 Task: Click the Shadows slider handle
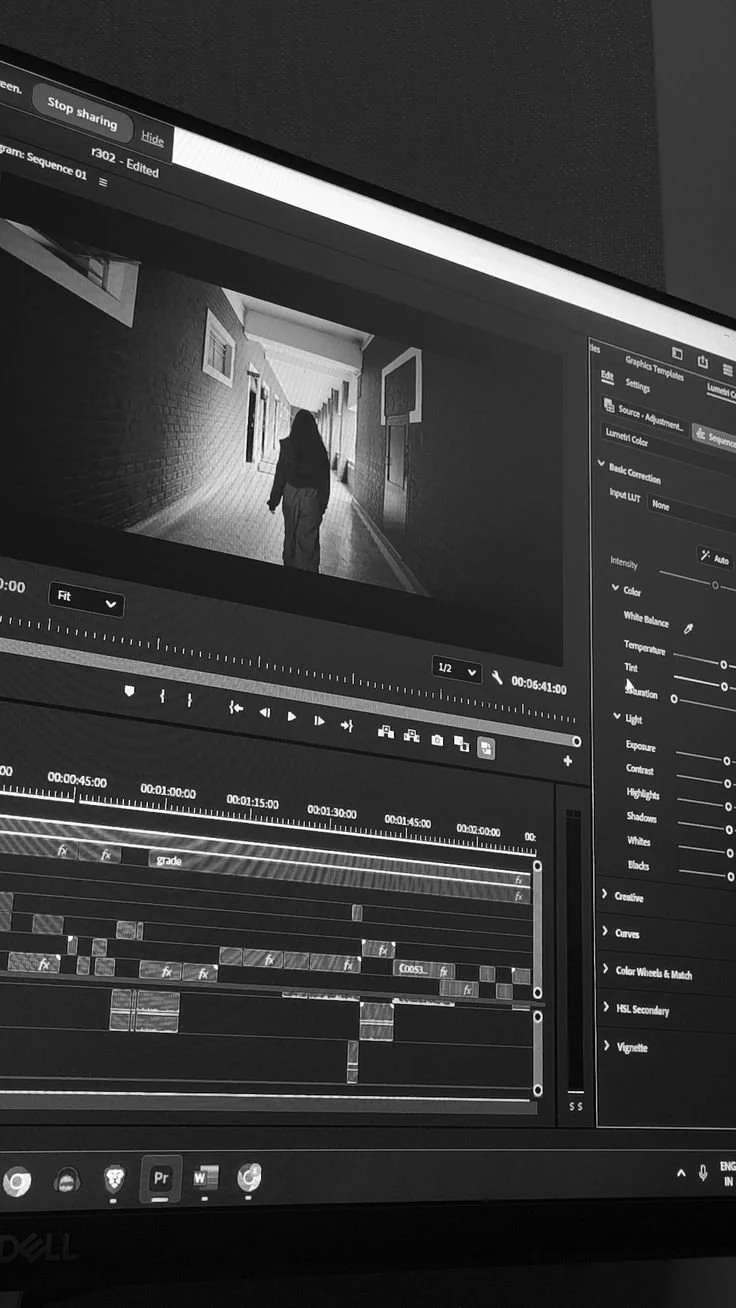coord(729,829)
